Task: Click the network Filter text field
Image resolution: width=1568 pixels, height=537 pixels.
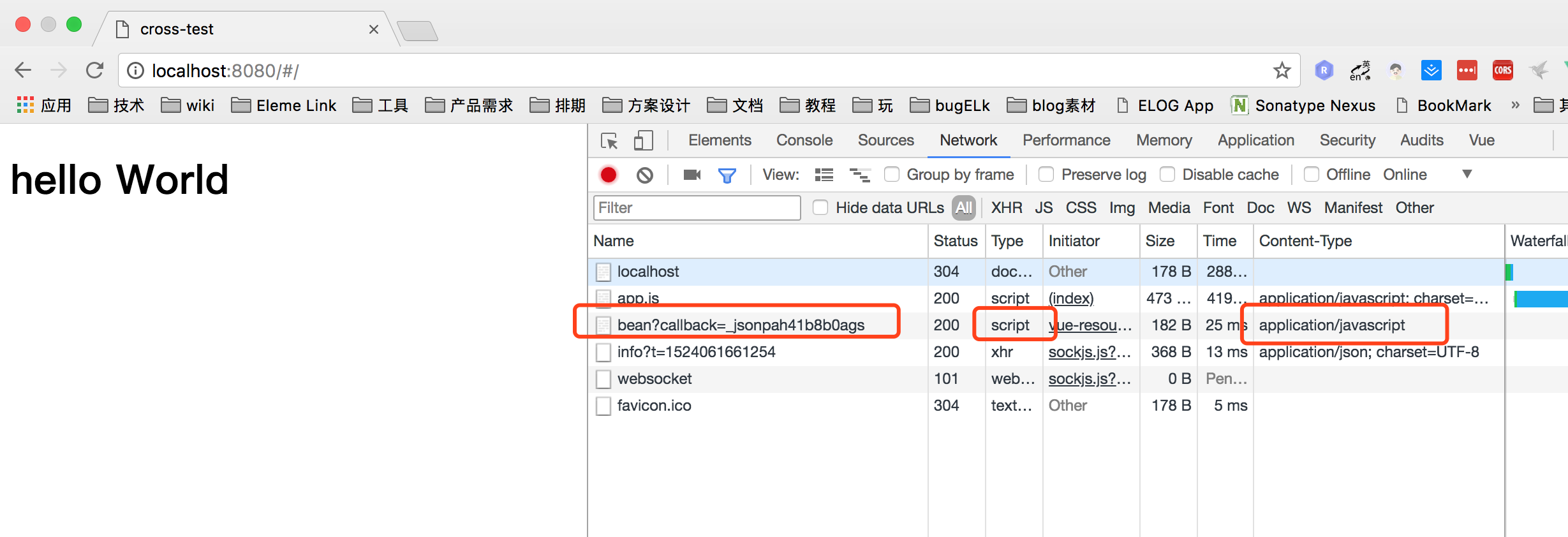Action: point(697,208)
